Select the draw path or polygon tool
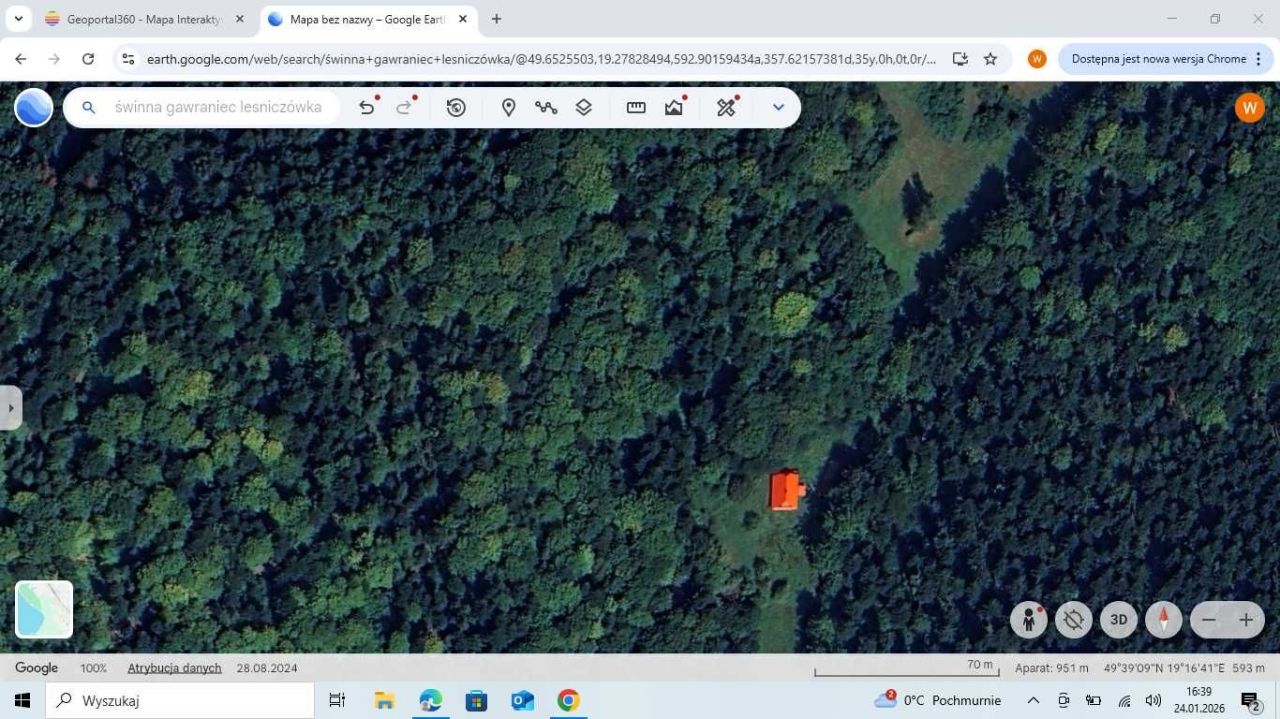 point(546,107)
